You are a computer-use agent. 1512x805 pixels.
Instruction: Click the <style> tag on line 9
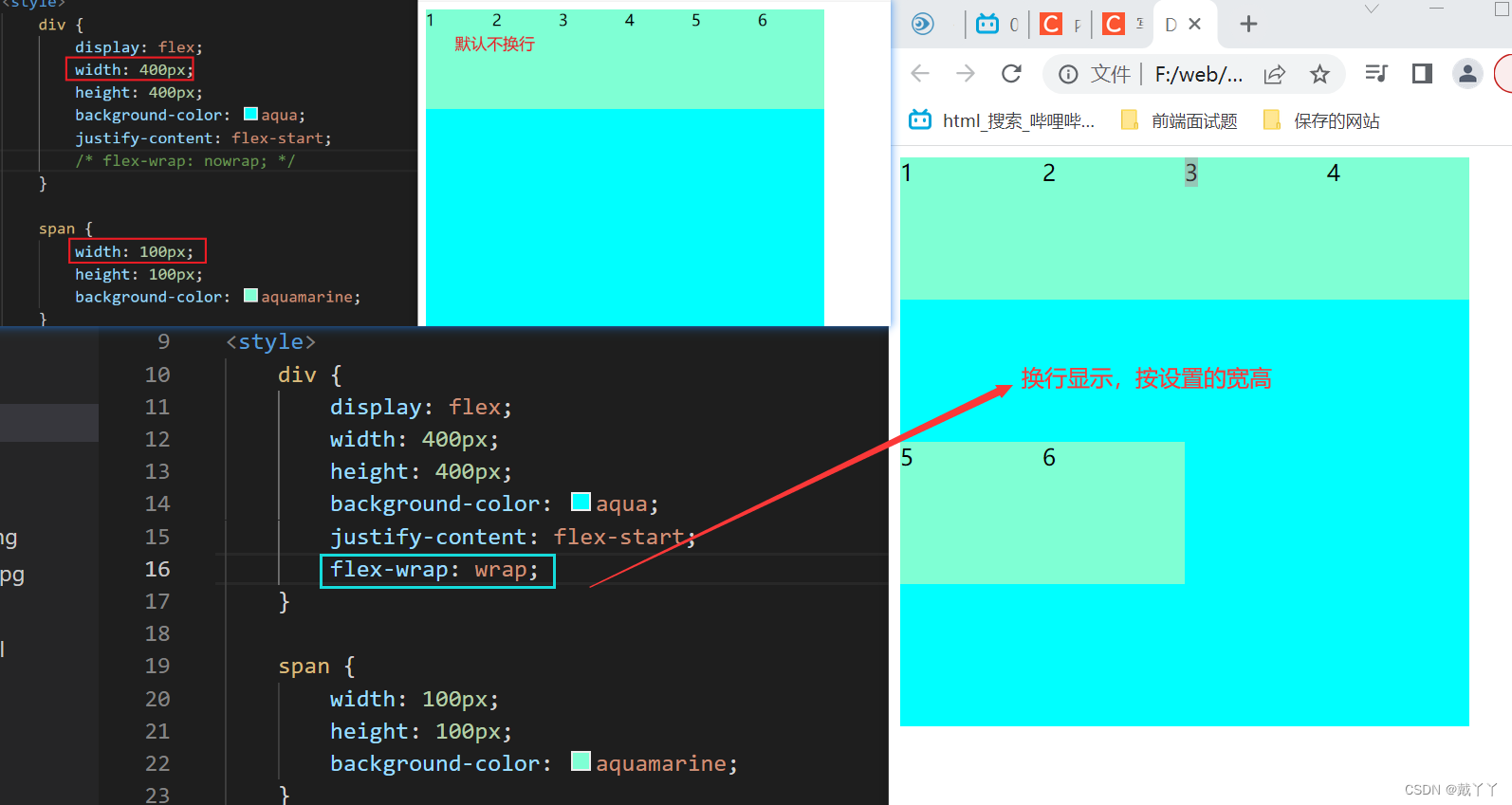coord(270,342)
